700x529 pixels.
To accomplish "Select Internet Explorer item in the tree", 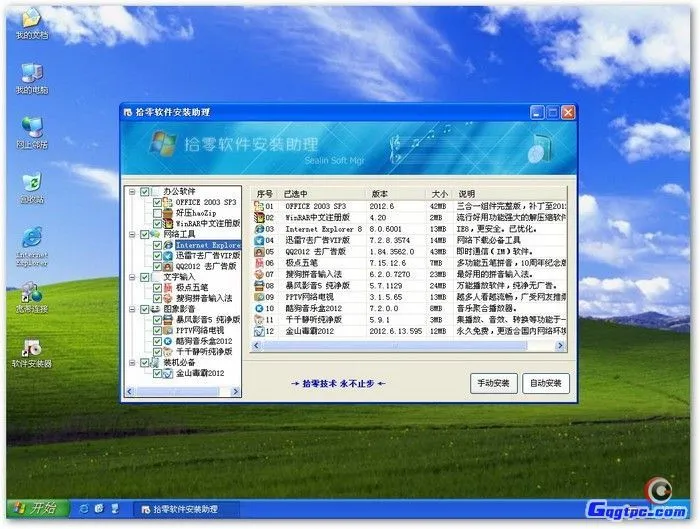I will coord(208,245).
